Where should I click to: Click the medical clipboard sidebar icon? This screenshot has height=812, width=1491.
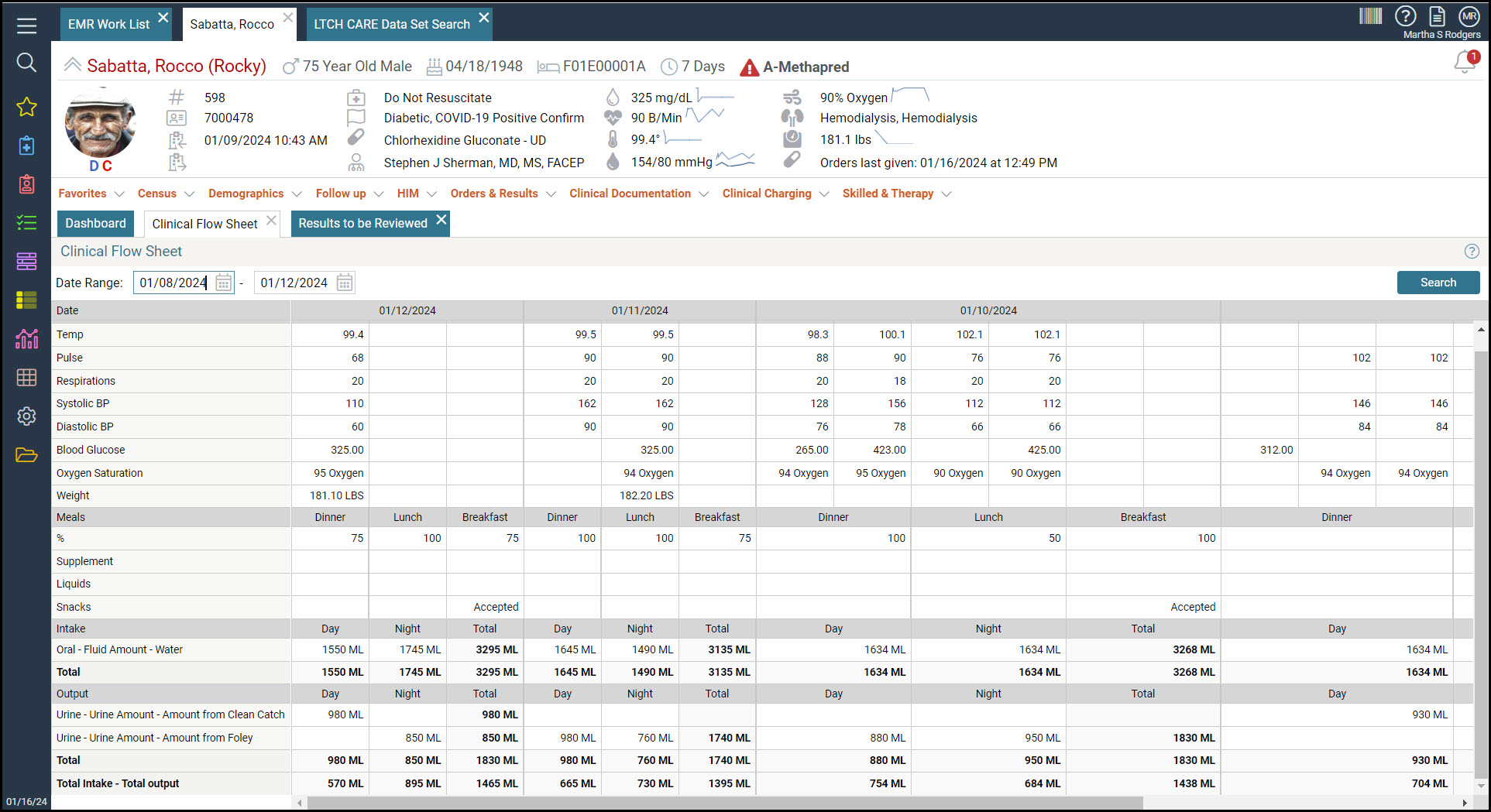26,145
